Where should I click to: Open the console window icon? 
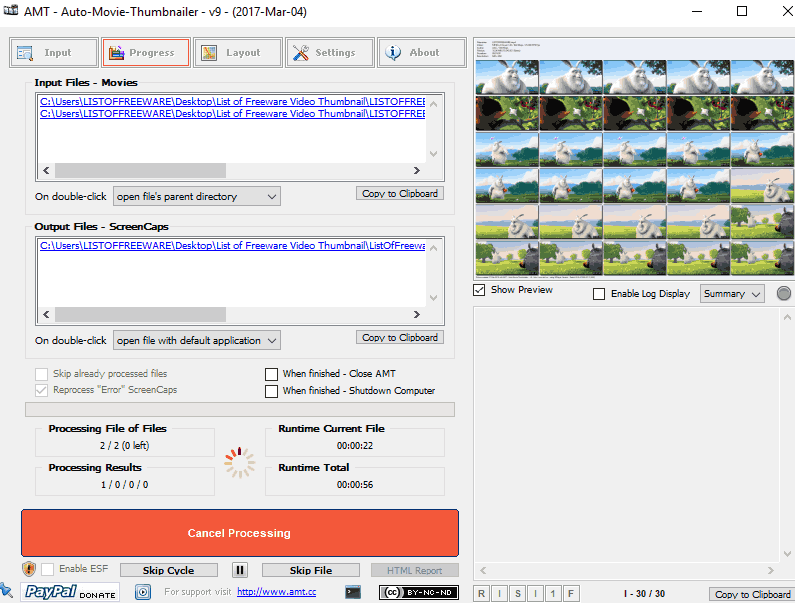coord(353,592)
